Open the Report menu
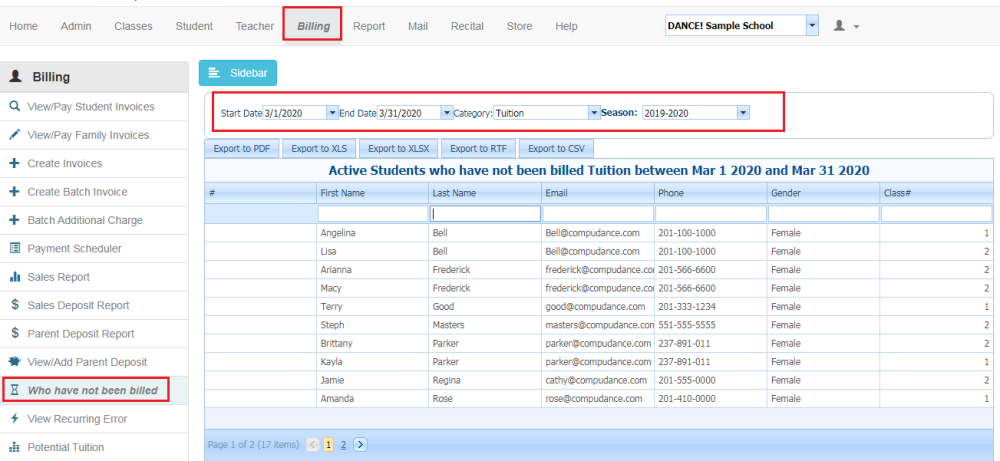Viewport: 1000px width, 461px height. point(369,26)
